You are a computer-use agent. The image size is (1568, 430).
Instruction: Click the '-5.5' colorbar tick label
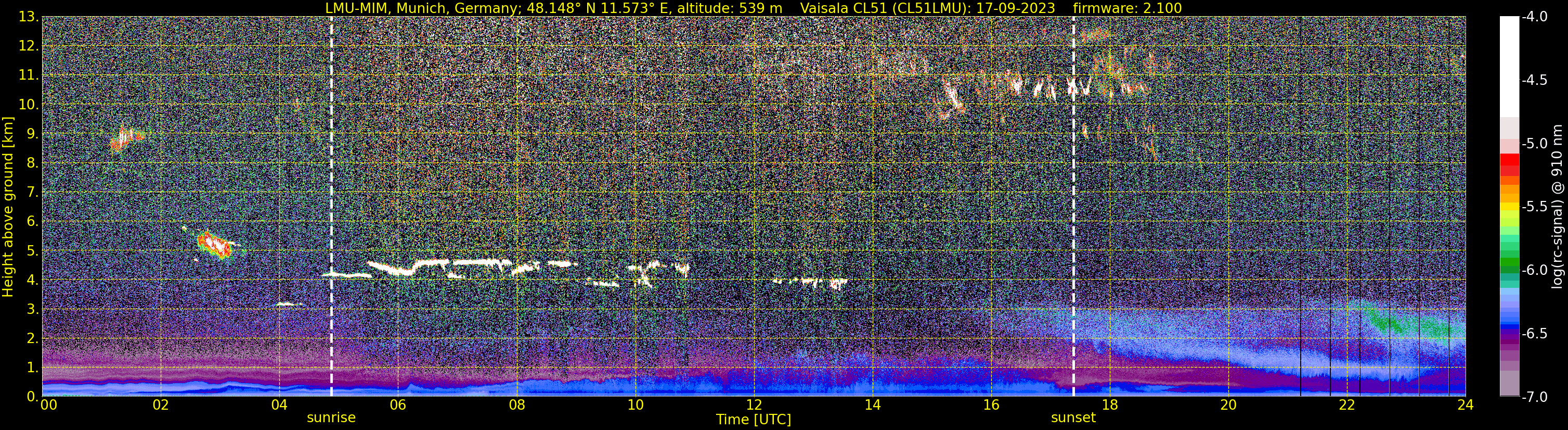pyautogui.click(x=1534, y=207)
